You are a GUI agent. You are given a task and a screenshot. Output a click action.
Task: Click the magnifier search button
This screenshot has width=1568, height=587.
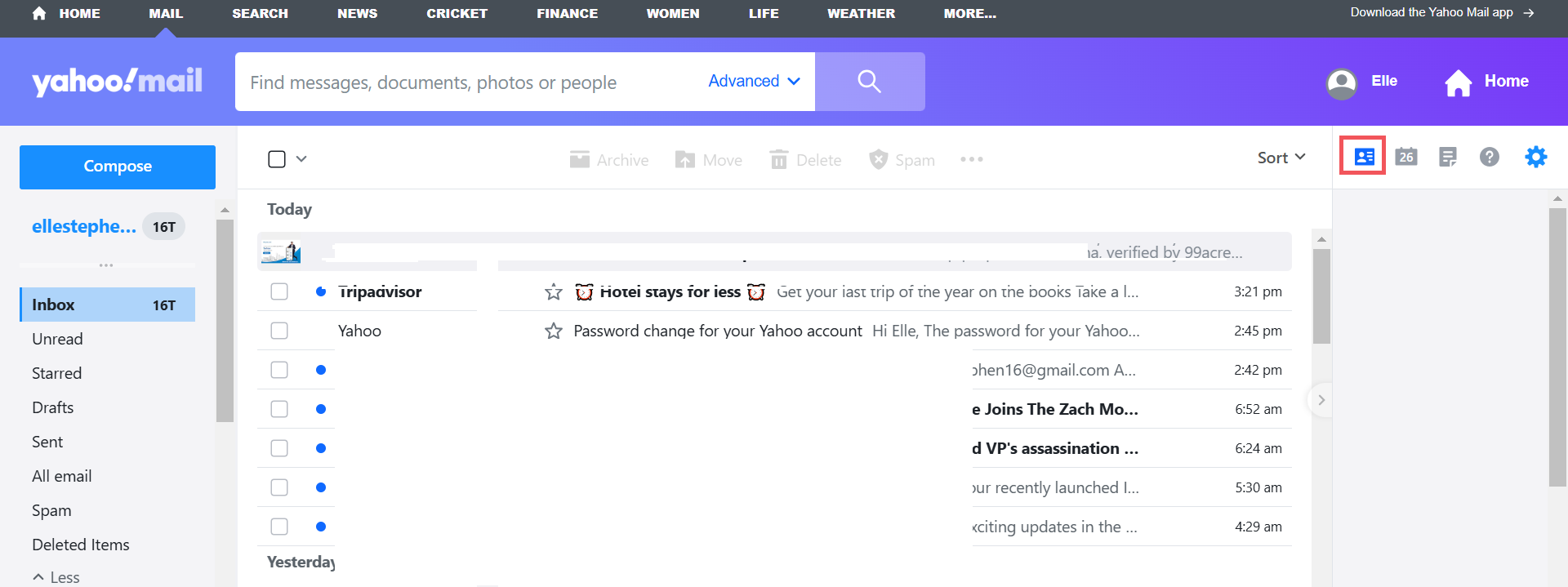pos(870,82)
